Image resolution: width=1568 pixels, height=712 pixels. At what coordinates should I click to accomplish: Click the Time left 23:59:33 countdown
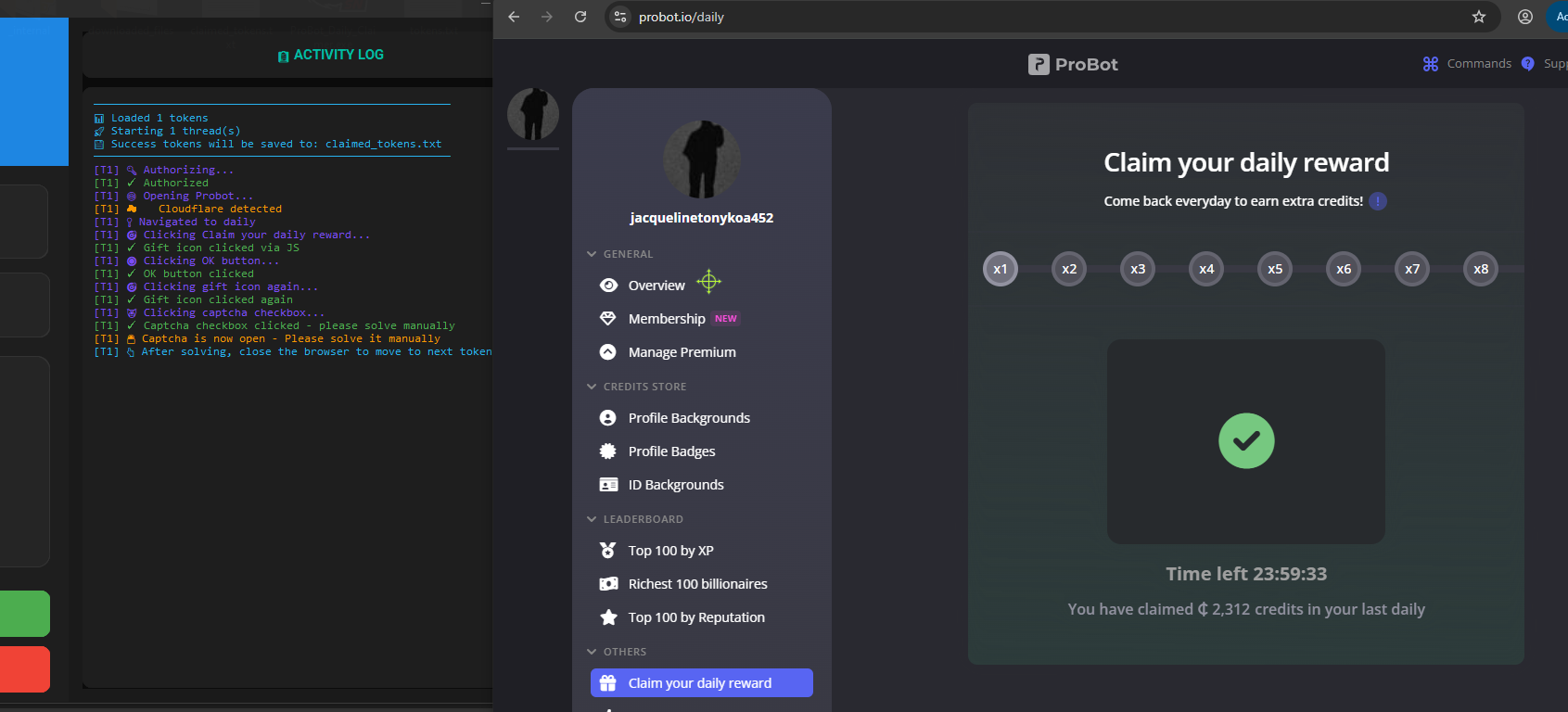(x=1246, y=574)
